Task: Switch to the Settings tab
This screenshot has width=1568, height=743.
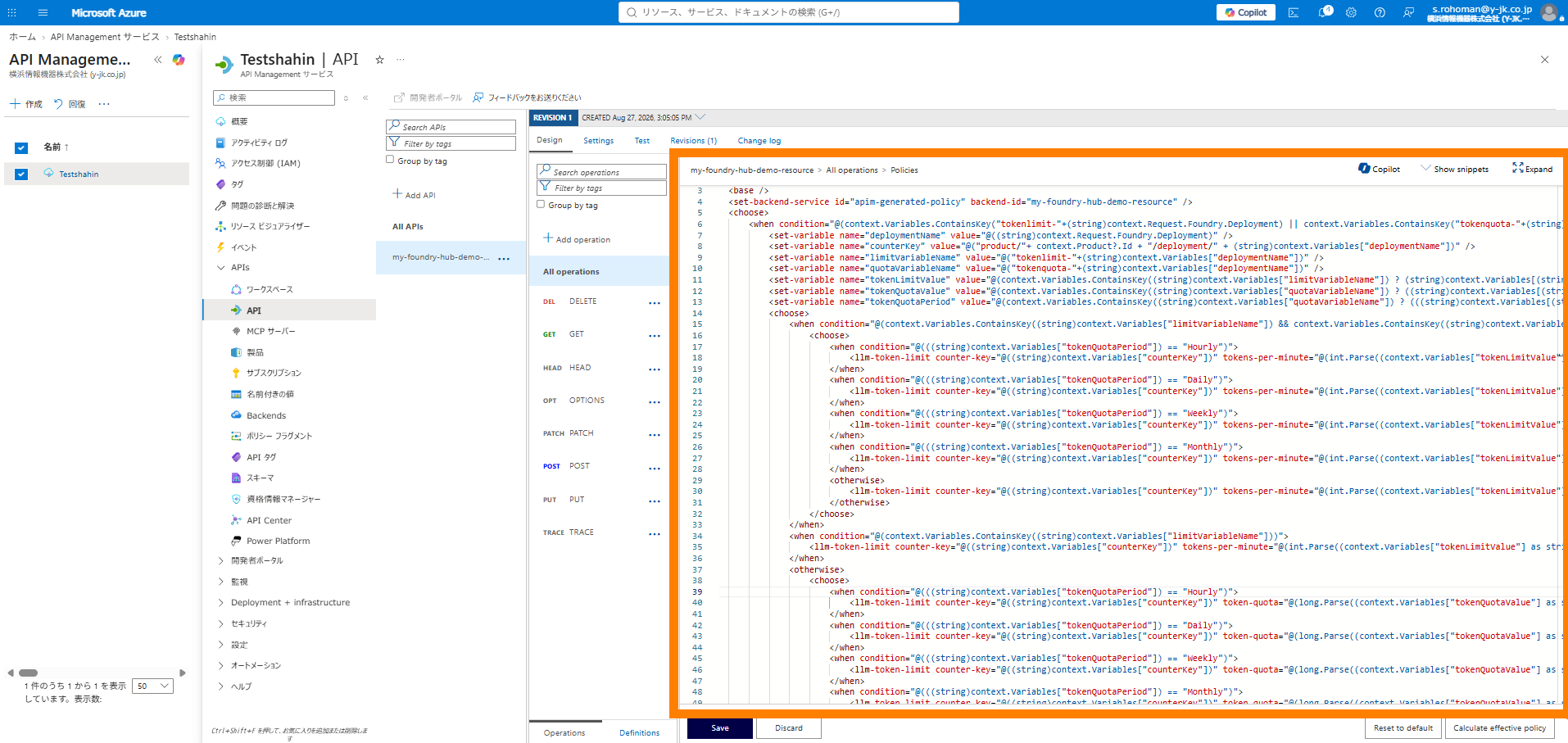Action: click(598, 141)
